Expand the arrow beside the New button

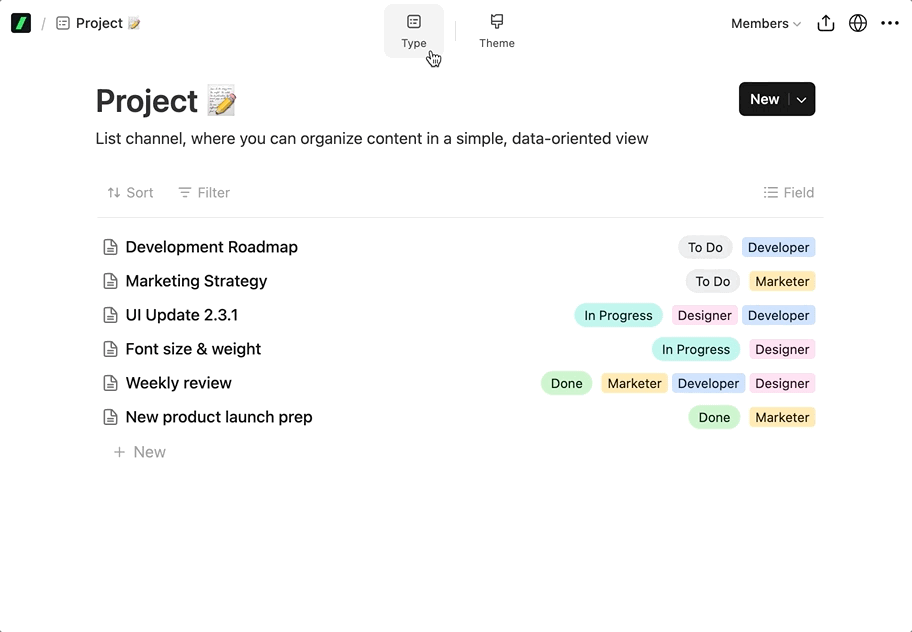(x=801, y=99)
